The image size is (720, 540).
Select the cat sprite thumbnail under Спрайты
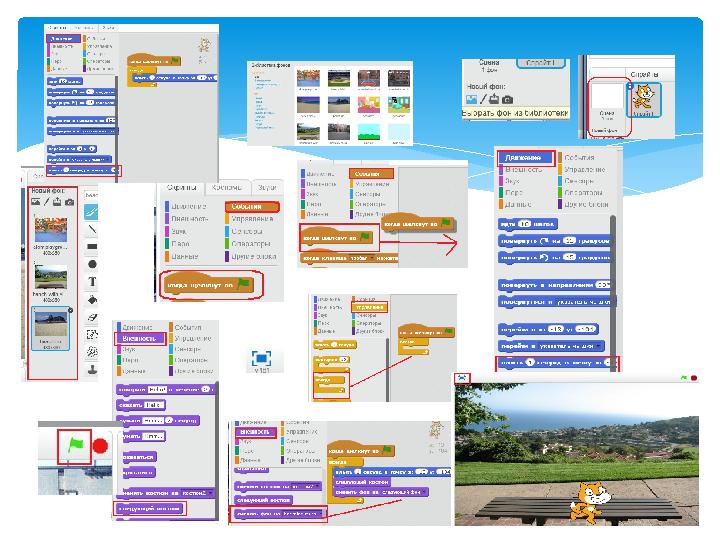[645, 100]
